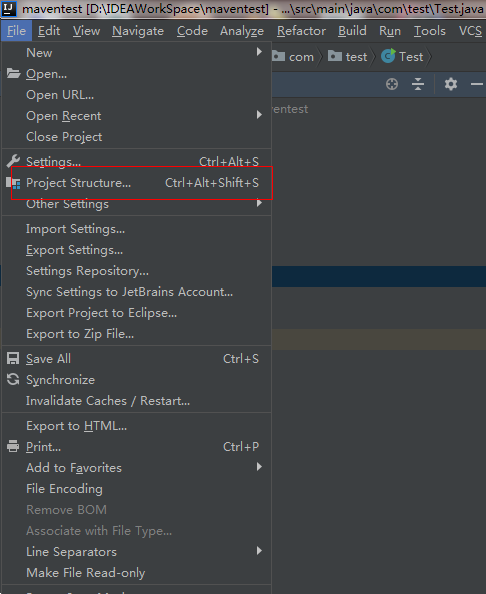This screenshot has width=486, height=594.
Task: Click the Save All floppy disk icon
Action: click(13, 358)
